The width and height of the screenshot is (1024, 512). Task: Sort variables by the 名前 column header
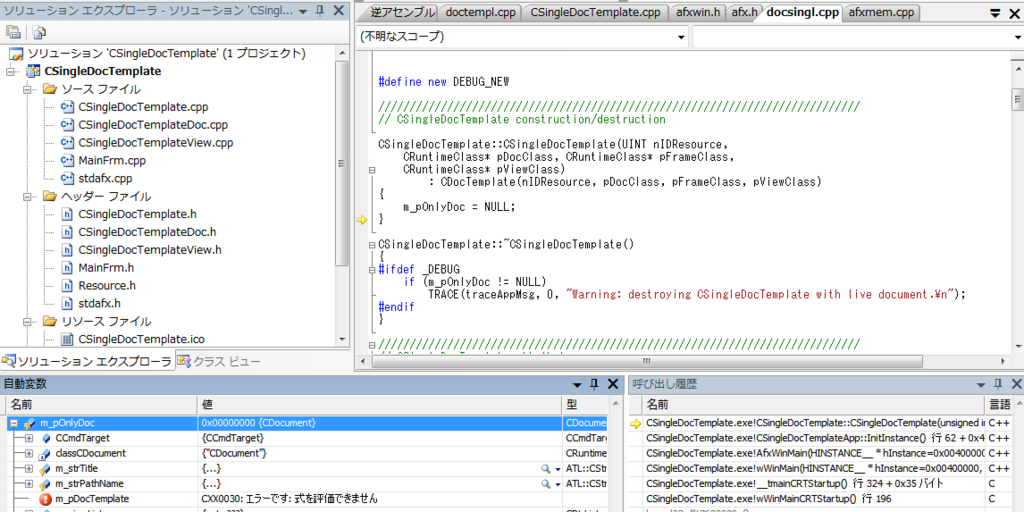pyautogui.click(x=101, y=404)
